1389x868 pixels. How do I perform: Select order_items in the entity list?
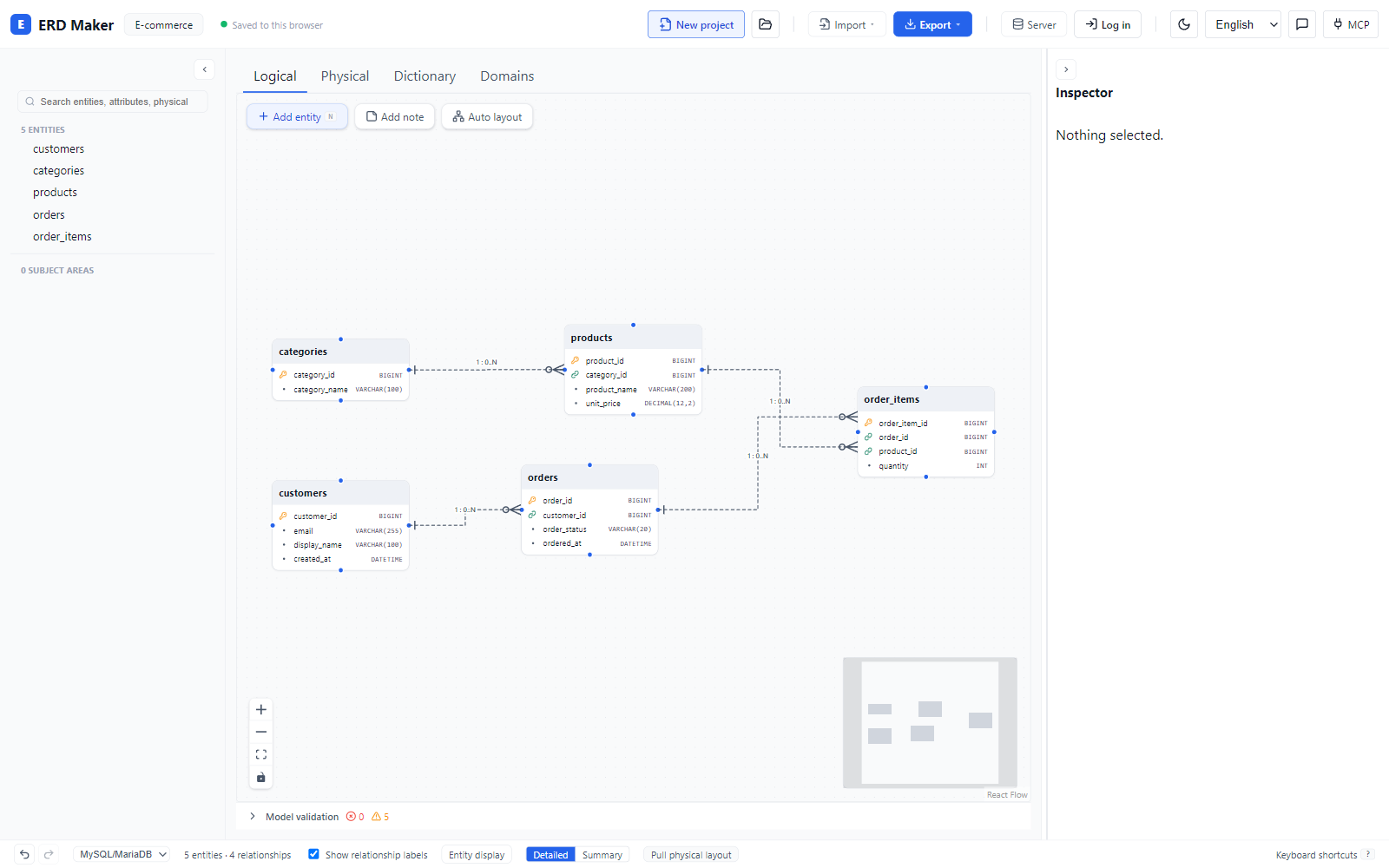(63, 237)
